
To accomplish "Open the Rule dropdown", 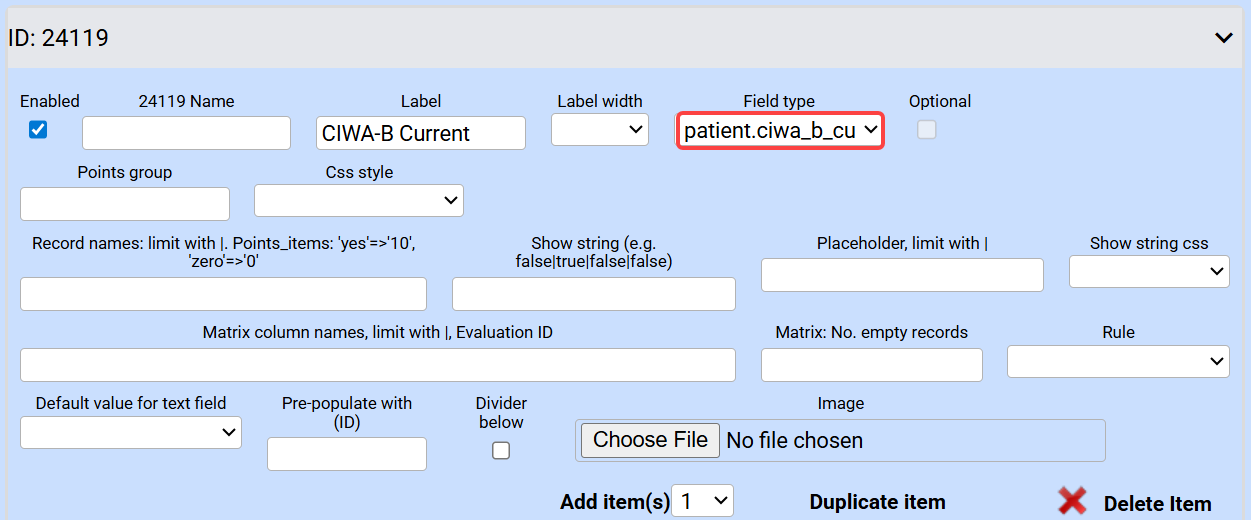I will click(x=1118, y=361).
